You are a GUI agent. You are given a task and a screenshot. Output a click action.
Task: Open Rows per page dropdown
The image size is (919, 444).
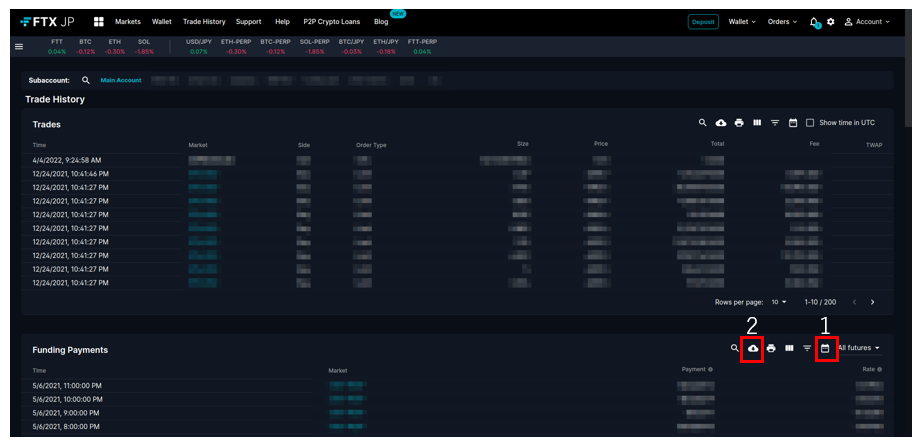(779, 302)
